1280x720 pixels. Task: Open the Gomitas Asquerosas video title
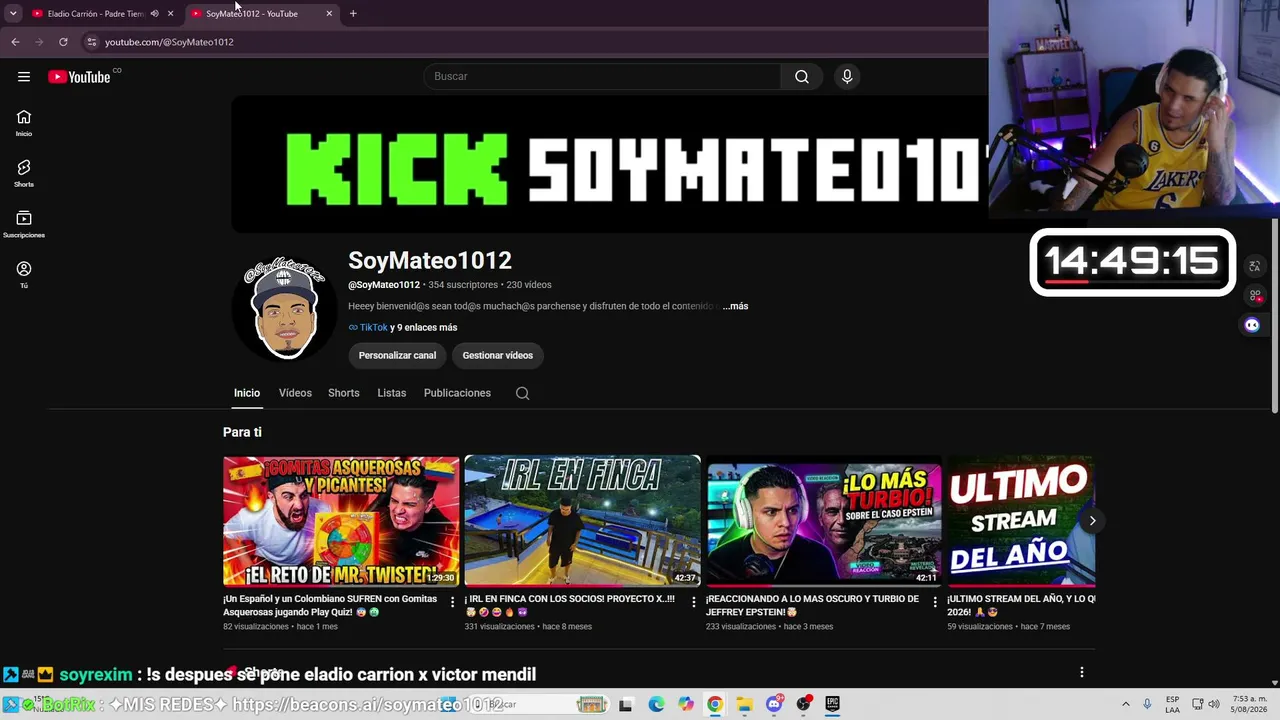pyautogui.click(x=331, y=605)
